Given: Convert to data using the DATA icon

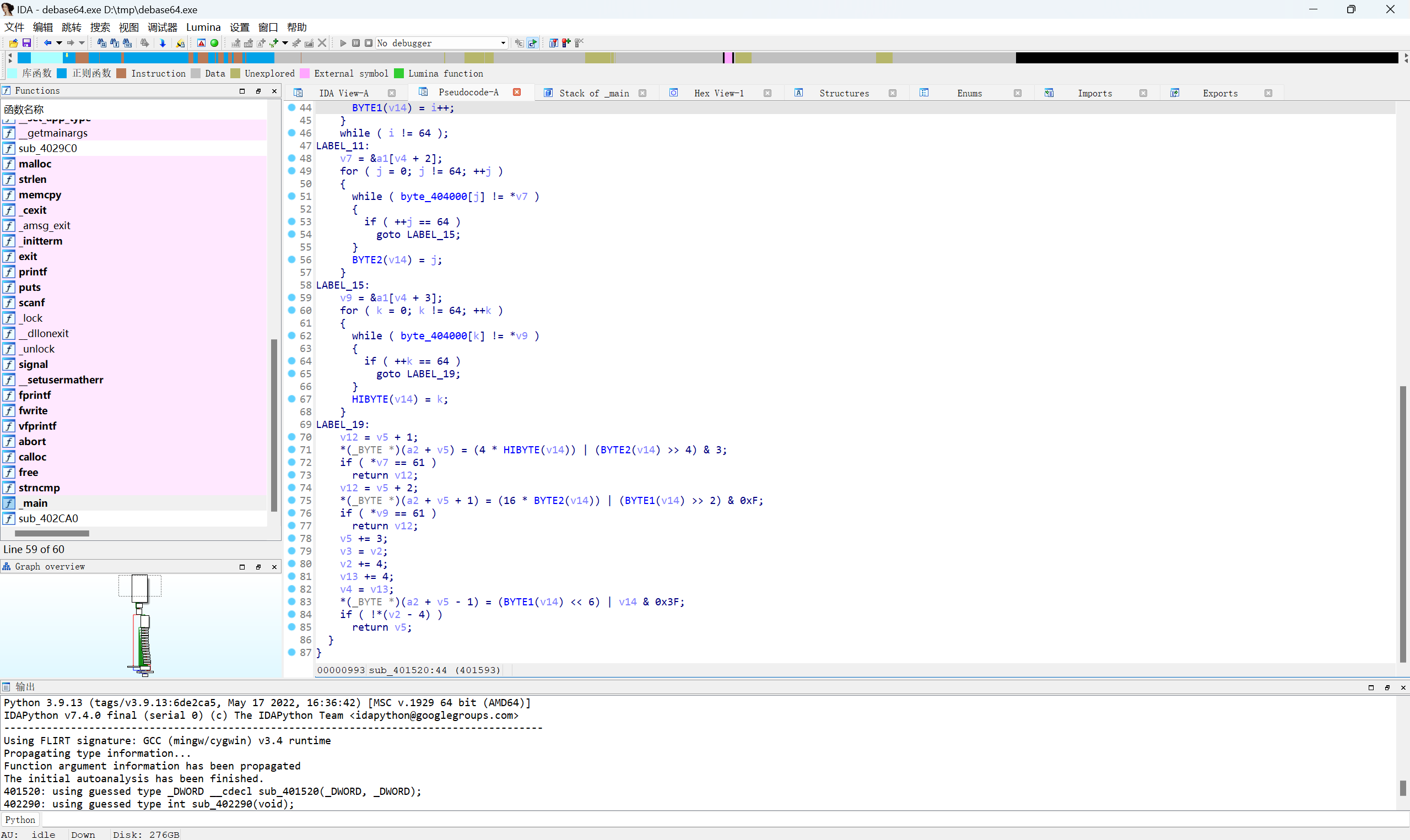Looking at the screenshot, I should (x=248, y=43).
